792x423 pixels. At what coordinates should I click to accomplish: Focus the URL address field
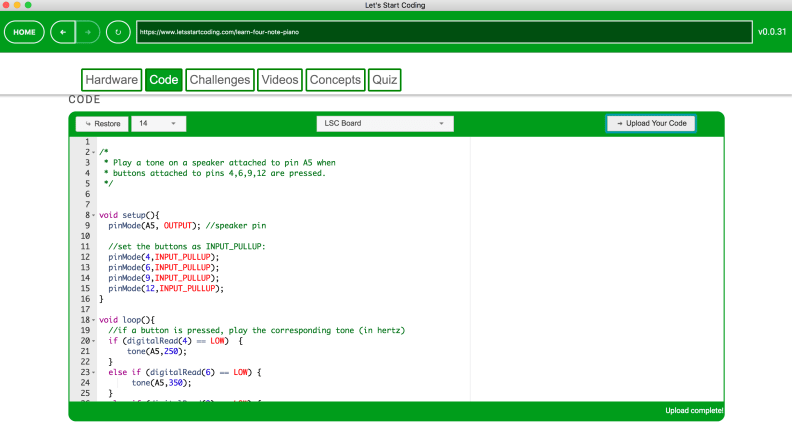[x=444, y=32]
